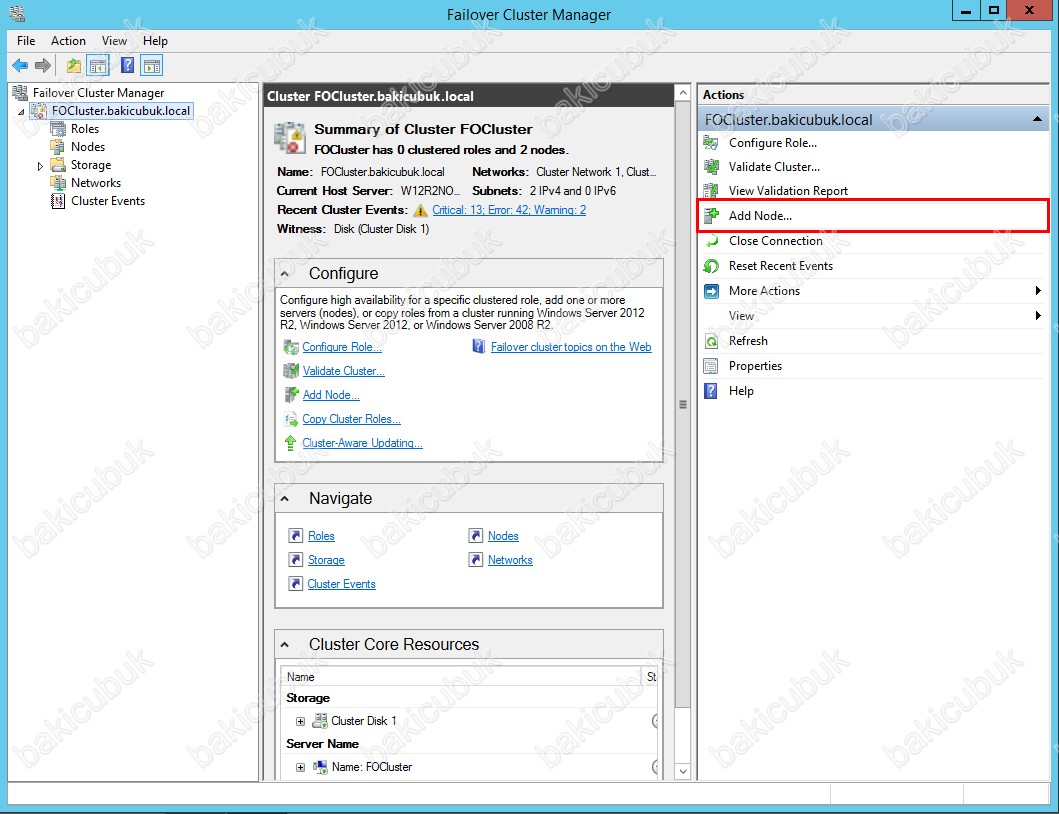The height and width of the screenshot is (814, 1059).
Task: Open the Help menu in the menu bar
Action: [x=155, y=41]
